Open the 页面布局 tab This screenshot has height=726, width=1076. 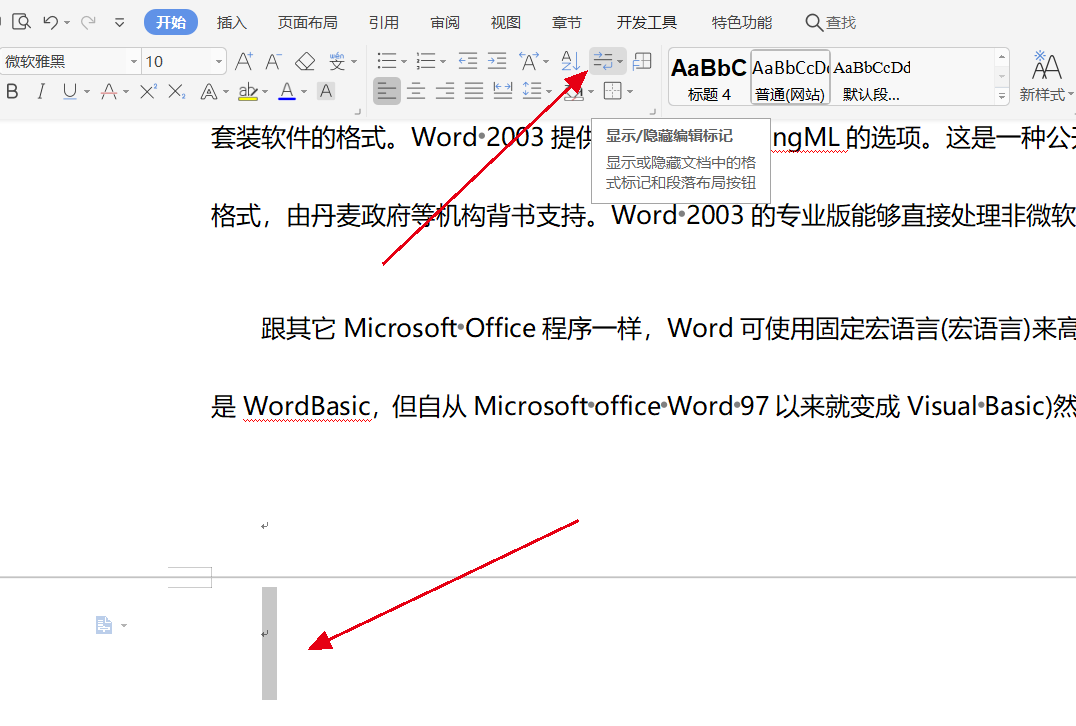tap(307, 23)
